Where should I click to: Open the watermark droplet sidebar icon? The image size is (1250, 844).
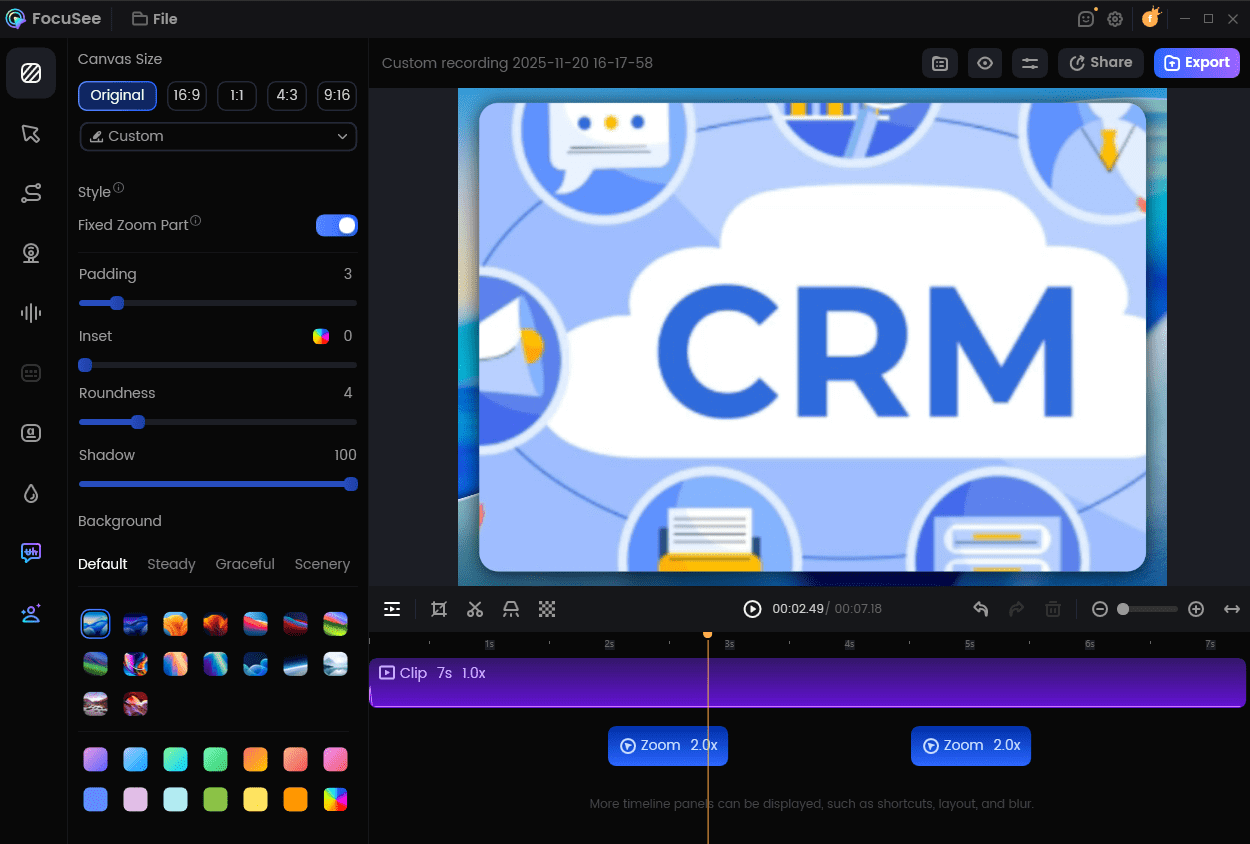coord(31,493)
